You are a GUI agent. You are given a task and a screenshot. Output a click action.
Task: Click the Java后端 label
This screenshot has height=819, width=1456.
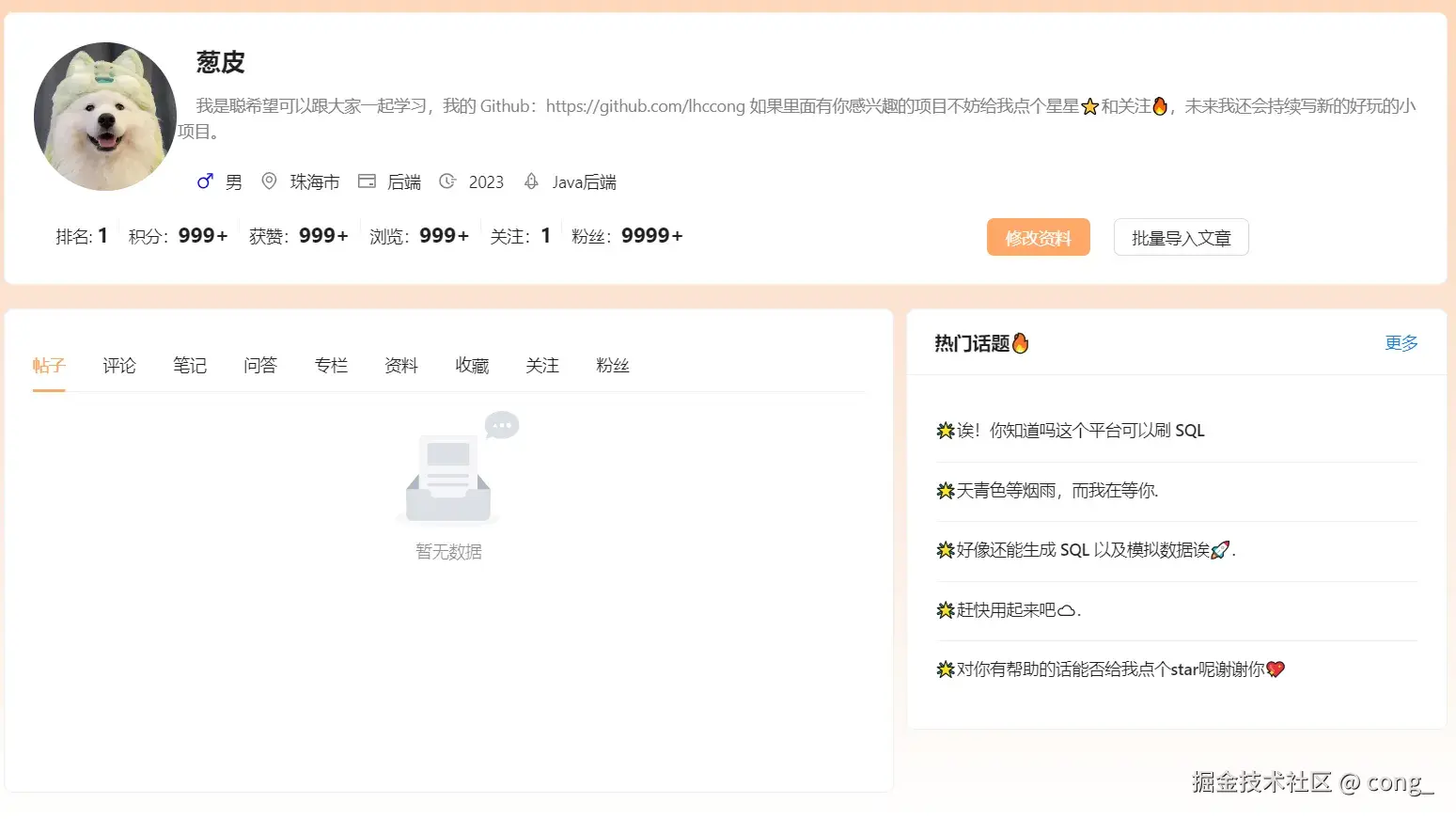pos(585,182)
